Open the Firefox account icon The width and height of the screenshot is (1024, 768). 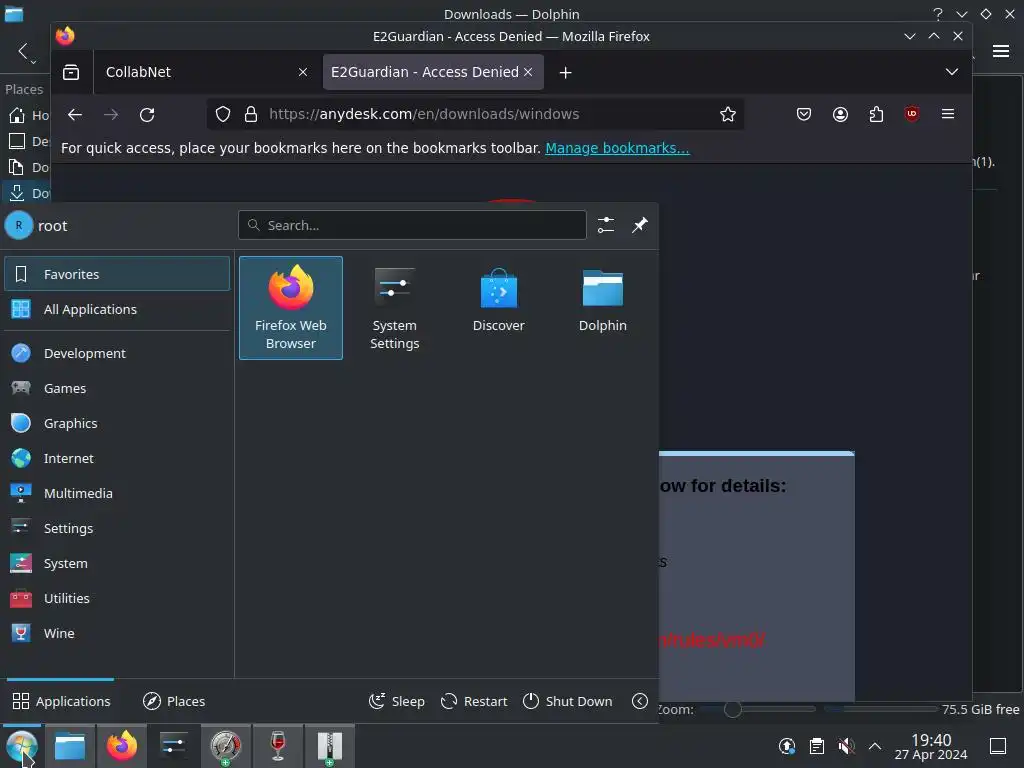point(840,114)
